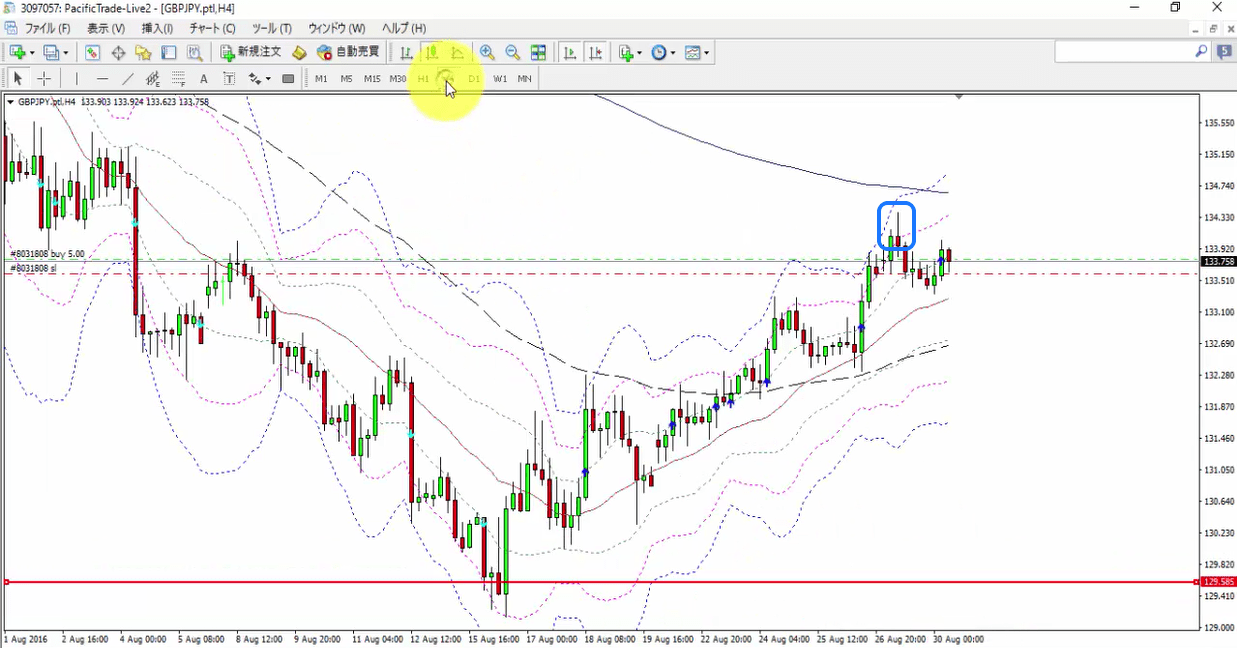Open the Templates icon
Viewport: 1237px width, 648px height.
692,52
